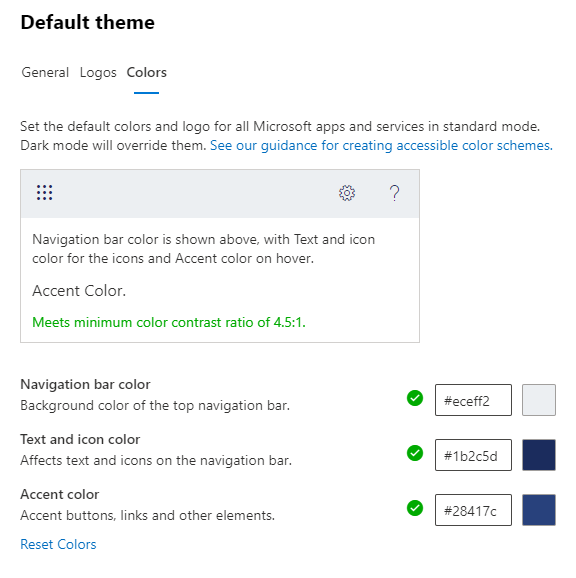Image resolution: width=576 pixels, height=578 pixels.
Task: Click the #1b2c5d text color hex field
Action: pos(473,455)
